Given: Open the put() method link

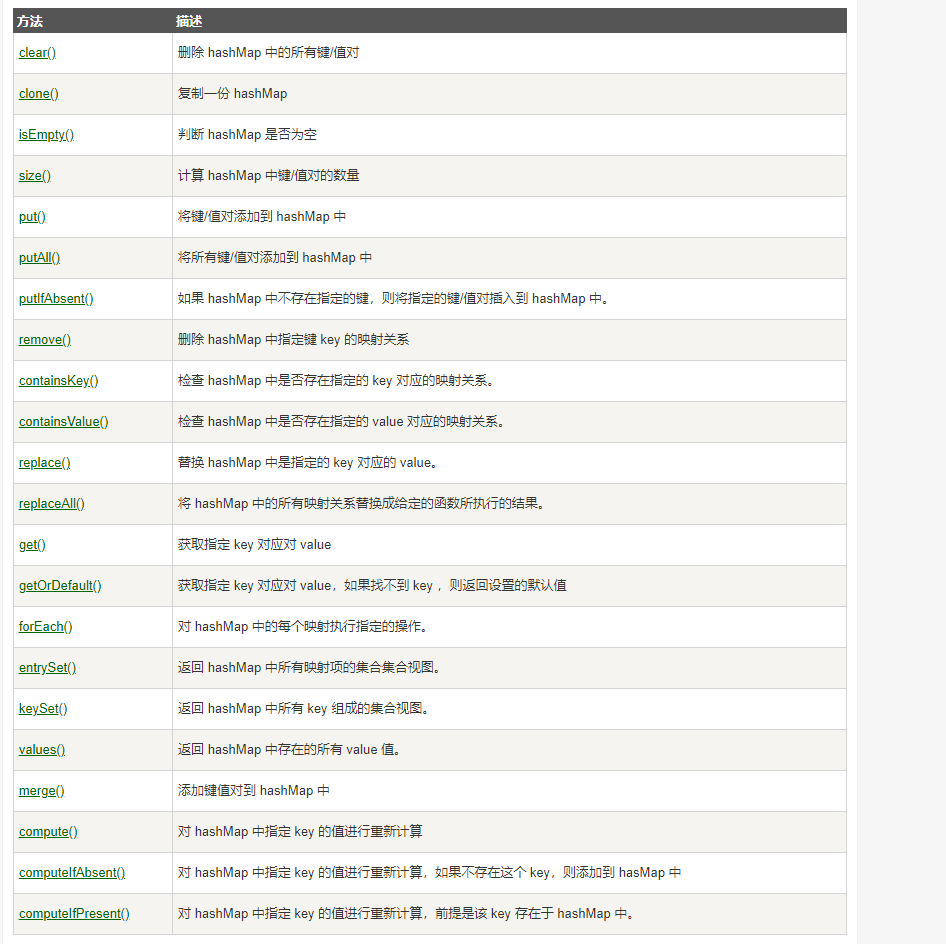Looking at the screenshot, I should (x=33, y=217).
